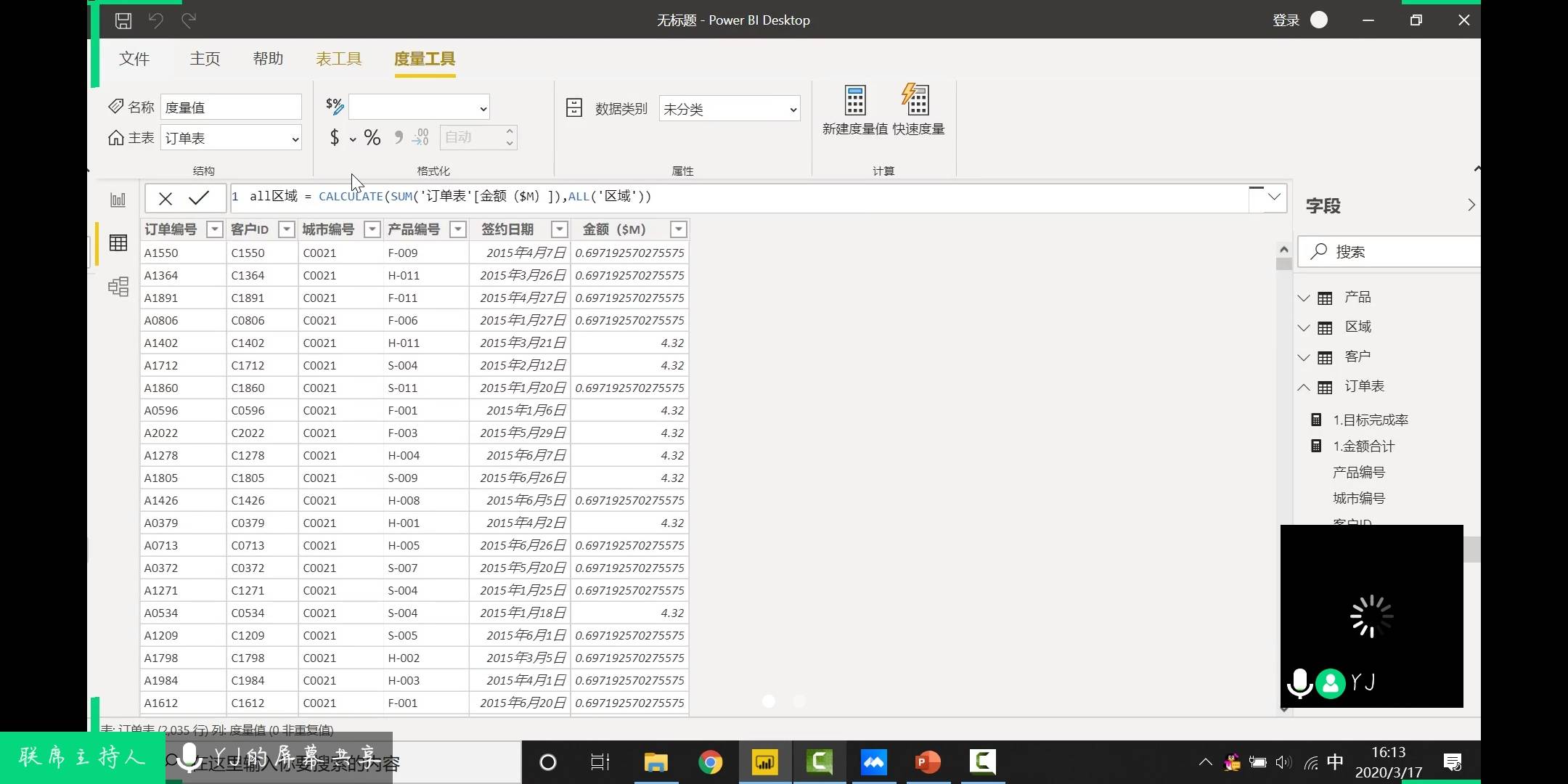Screen dimensions: 1568x784
Task: Click the New Measure calculator icon
Action: click(x=854, y=101)
